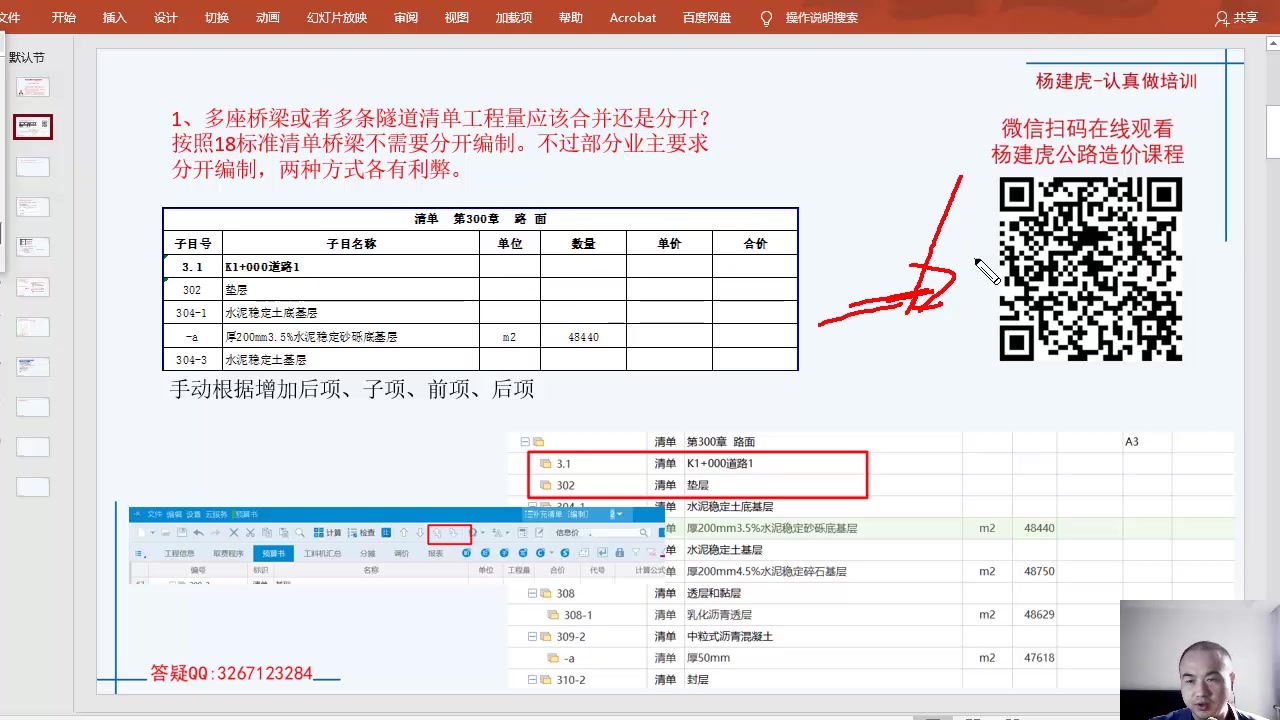Switch to the 设计 ribbon tab
Screen dimensions: 1280x720
(166, 18)
